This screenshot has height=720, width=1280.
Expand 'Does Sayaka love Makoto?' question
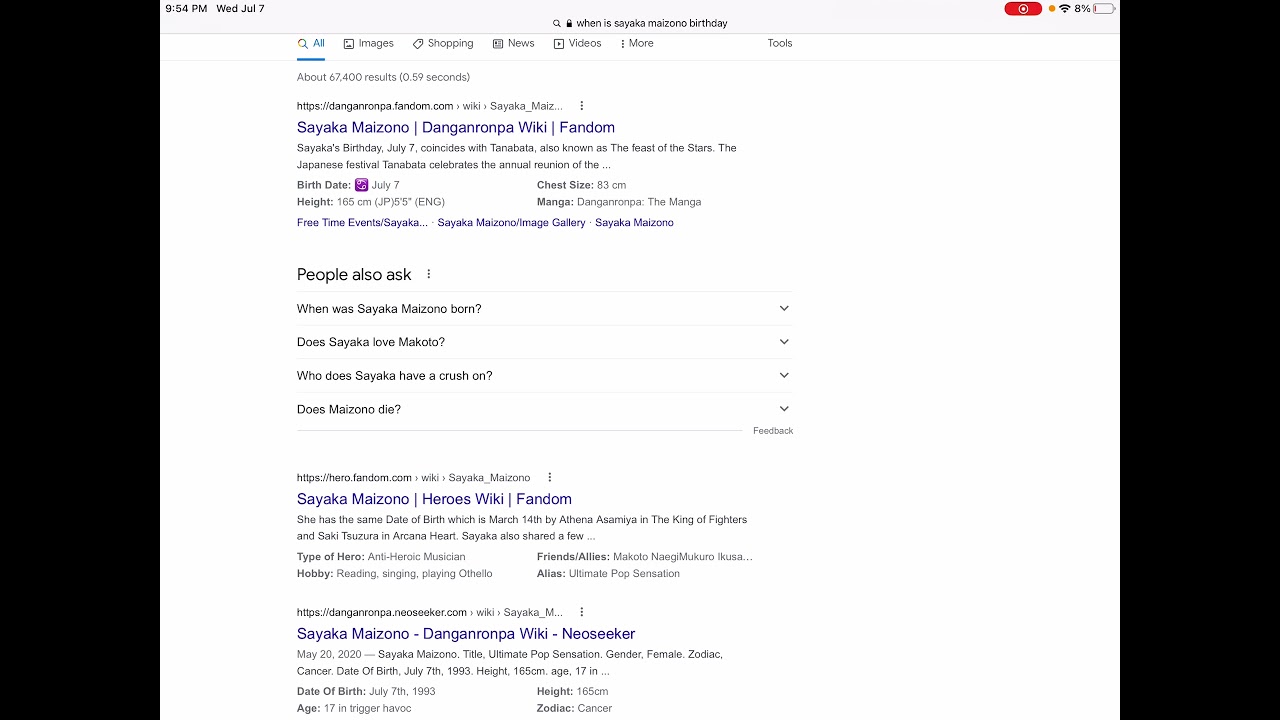[x=544, y=342]
